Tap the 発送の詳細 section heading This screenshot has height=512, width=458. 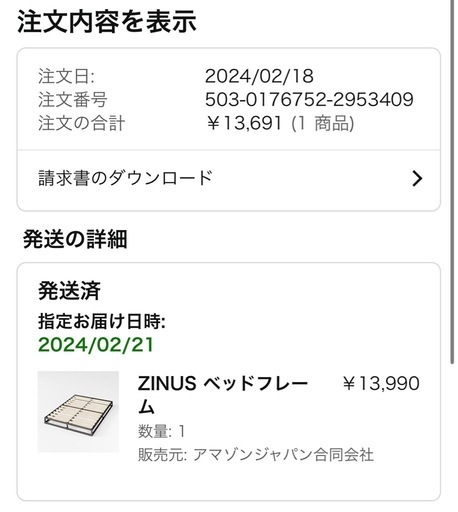pyautogui.click(x=75, y=239)
